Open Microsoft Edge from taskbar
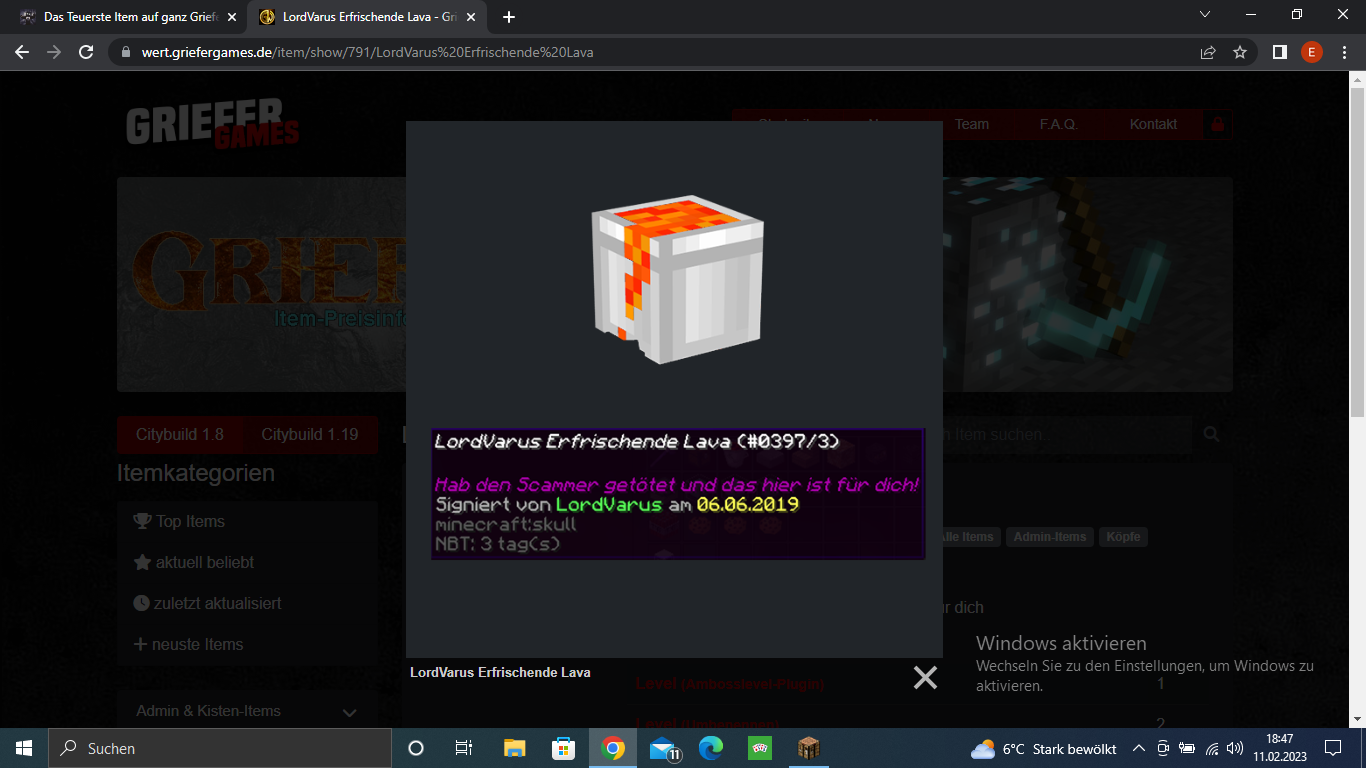Image resolution: width=1366 pixels, height=768 pixels. click(711, 748)
